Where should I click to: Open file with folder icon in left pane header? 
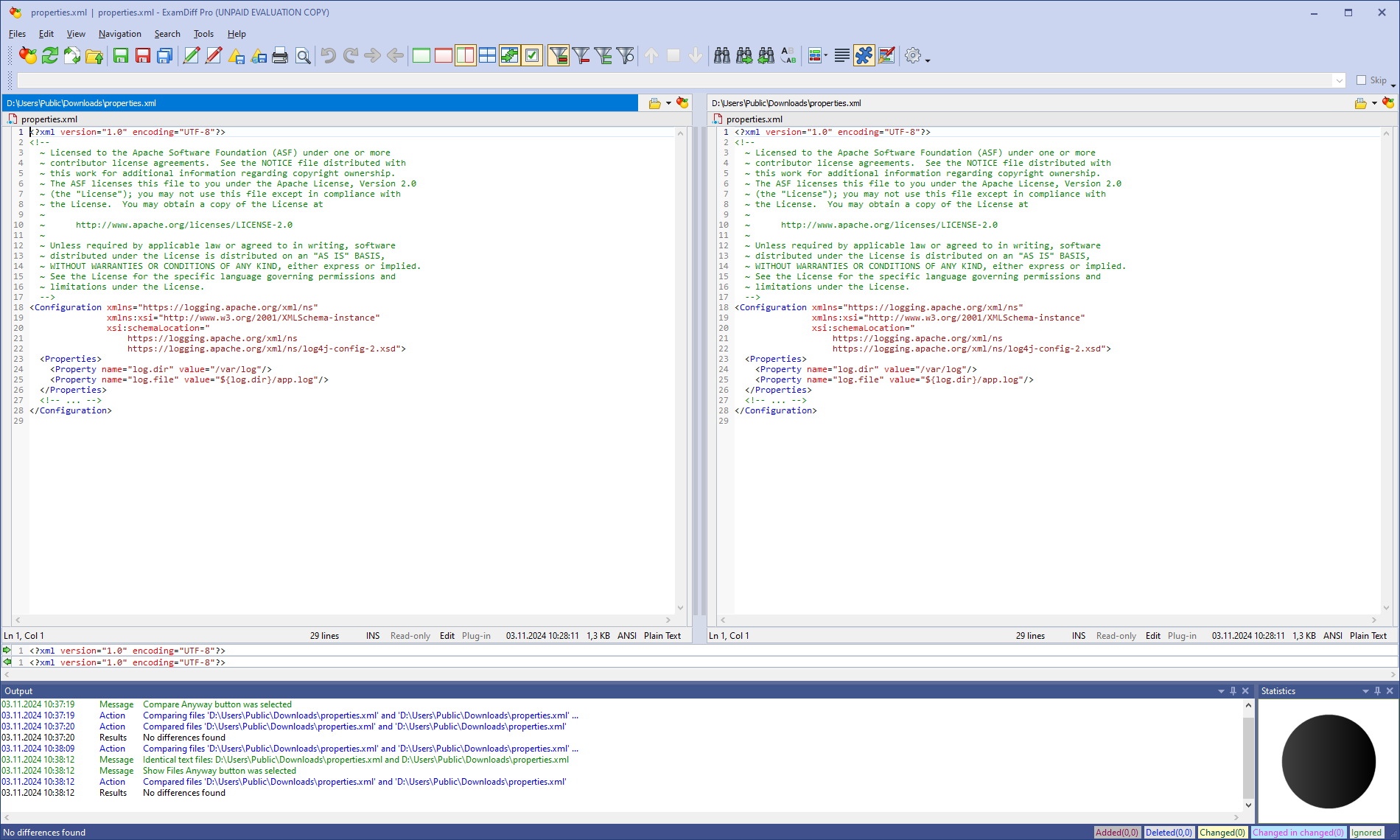[x=654, y=103]
